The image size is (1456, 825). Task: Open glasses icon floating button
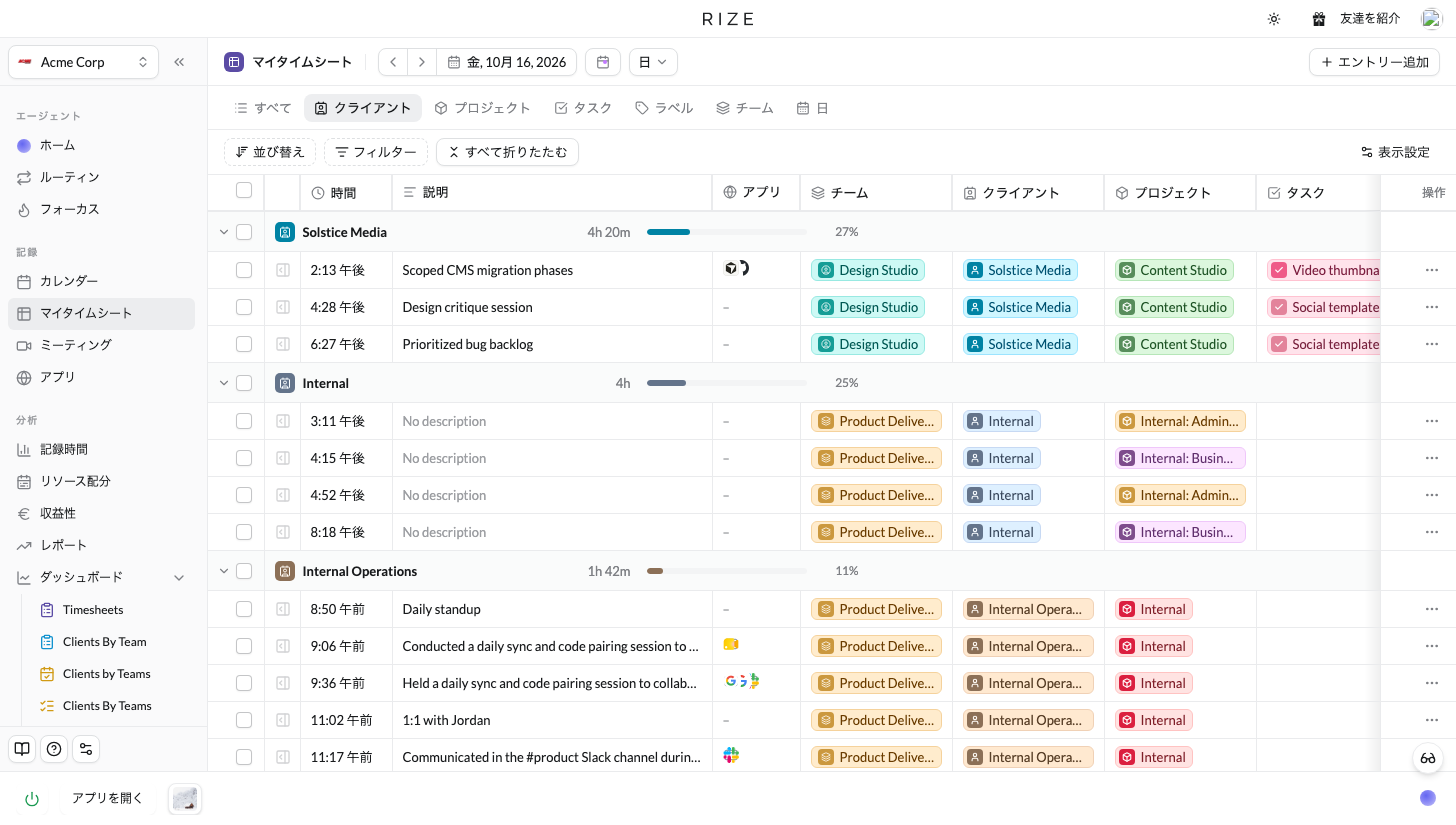click(1428, 758)
